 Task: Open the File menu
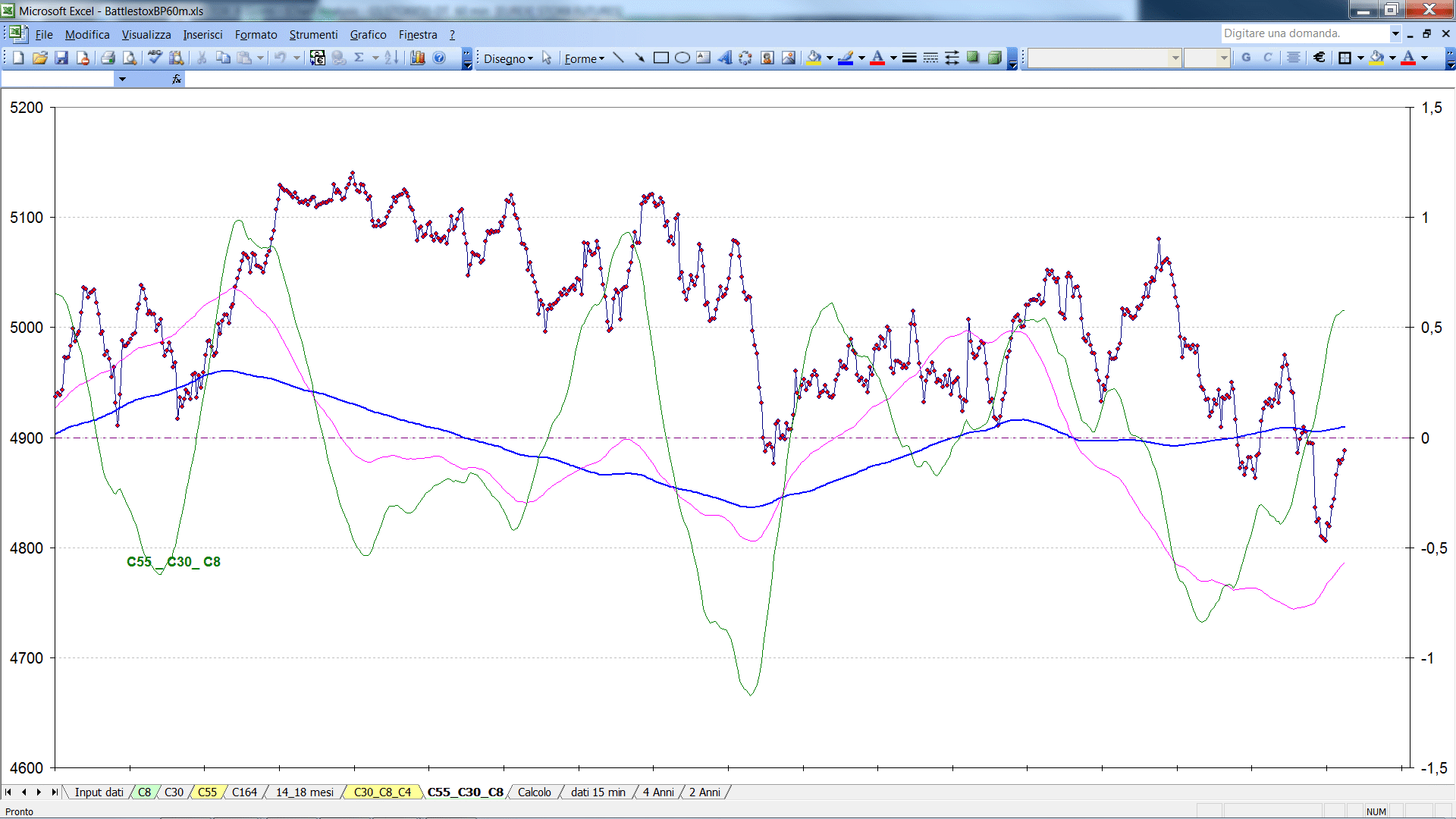(44, 34)
